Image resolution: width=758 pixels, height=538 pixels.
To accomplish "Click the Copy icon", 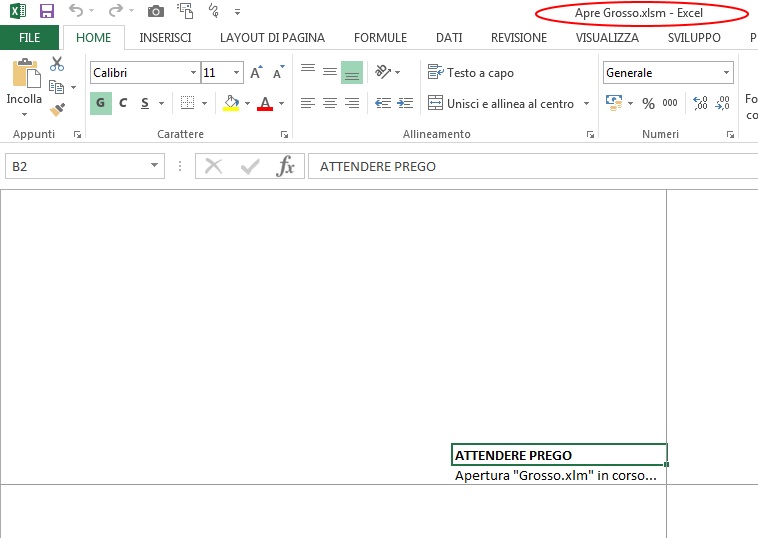I will pos(57,87).
